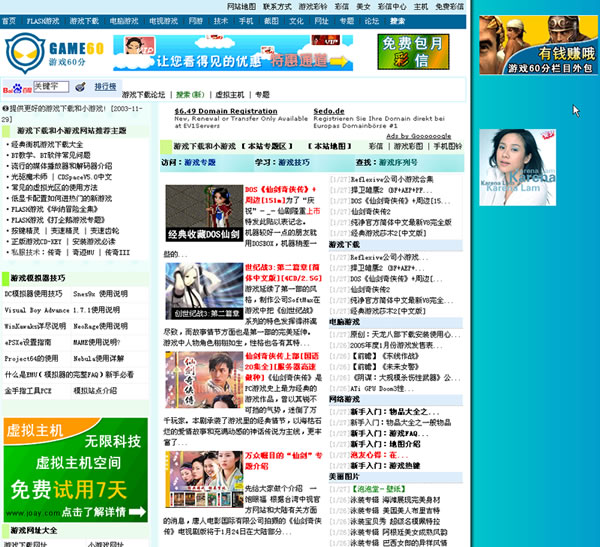Open Snes9x 使用说明 link
The width and height of the screenshot is (600, 547).
click(100, 294)
